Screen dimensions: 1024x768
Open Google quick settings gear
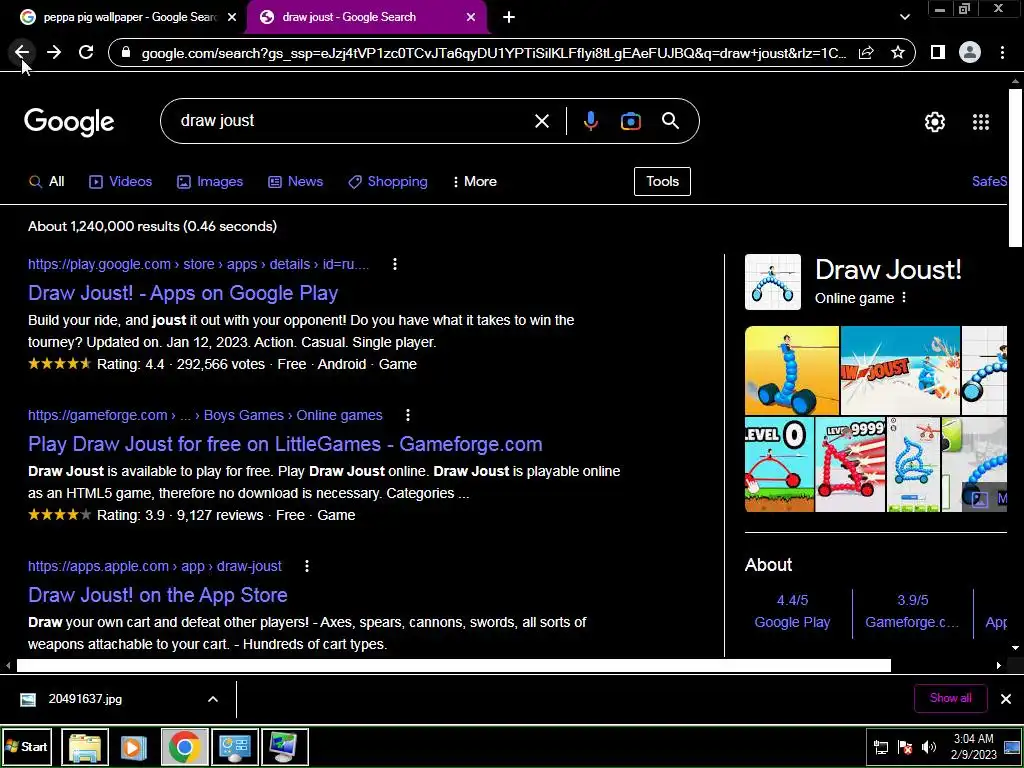[935, 121]
